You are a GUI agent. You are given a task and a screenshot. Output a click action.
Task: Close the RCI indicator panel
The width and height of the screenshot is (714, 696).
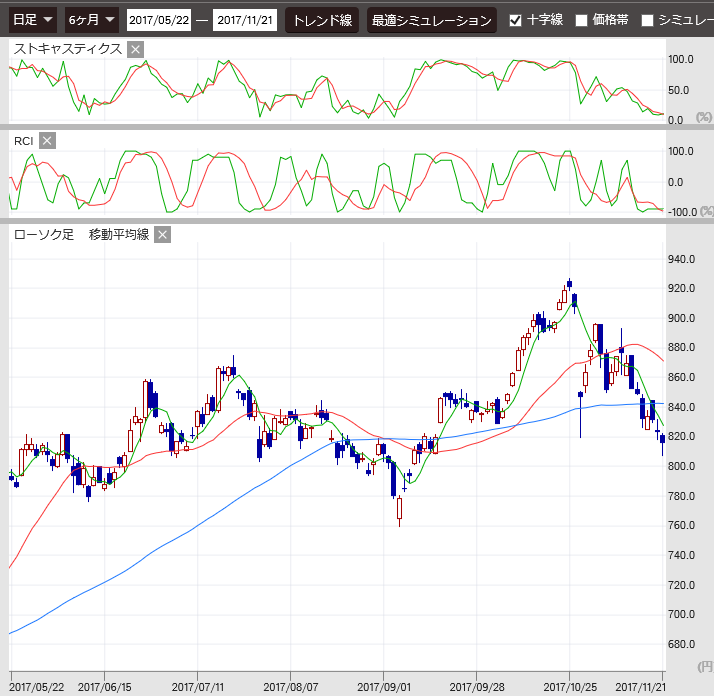(47, 141)
